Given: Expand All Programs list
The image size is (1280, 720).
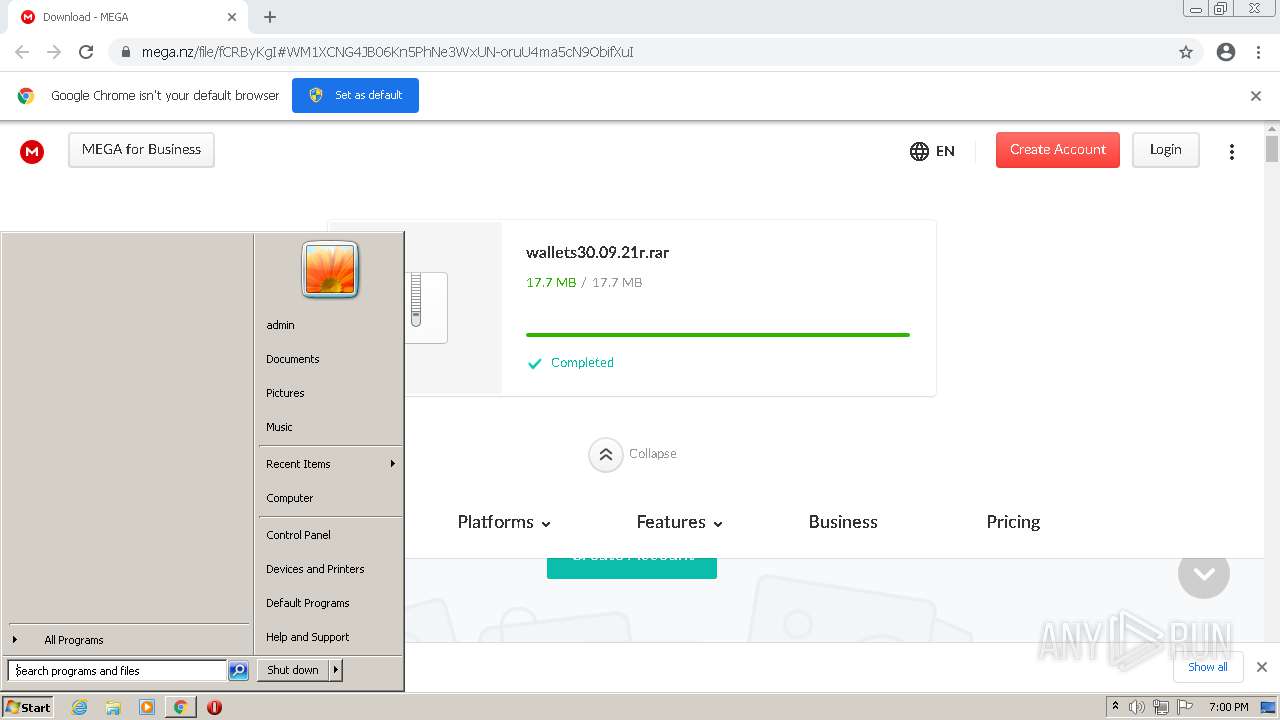Looking at the screenshot, I should (x=128, y=640).
